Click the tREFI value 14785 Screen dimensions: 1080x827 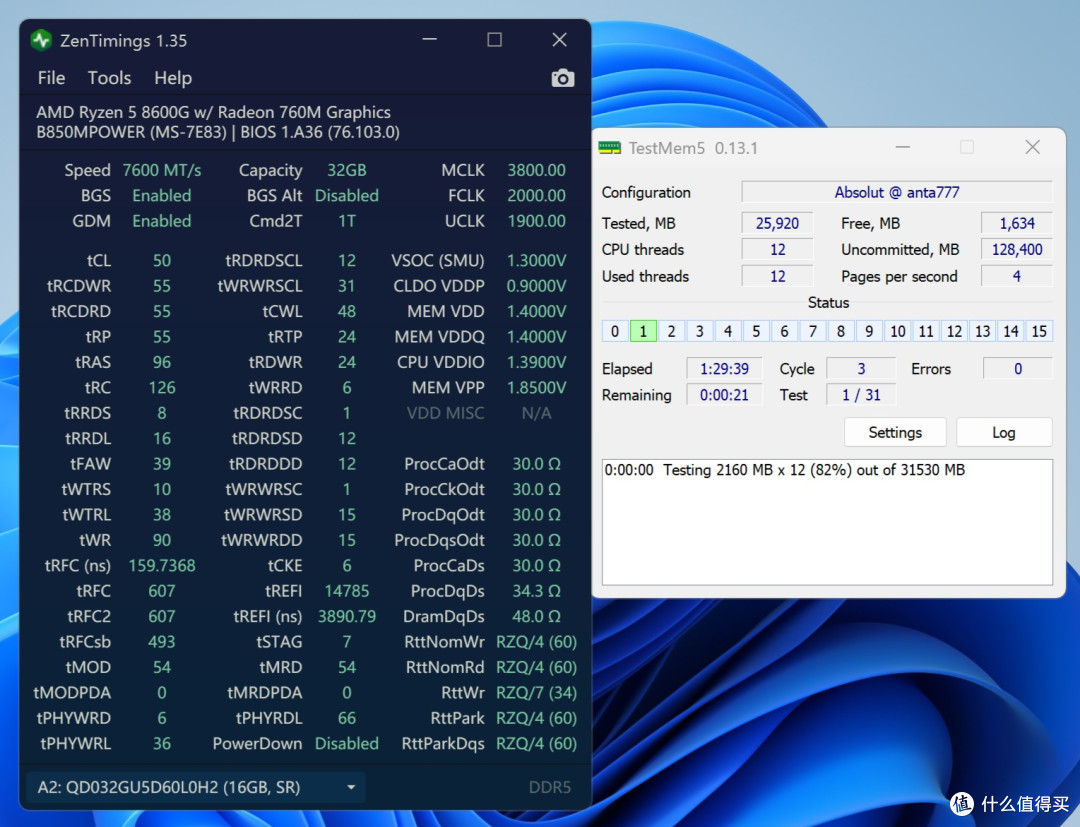346,591
